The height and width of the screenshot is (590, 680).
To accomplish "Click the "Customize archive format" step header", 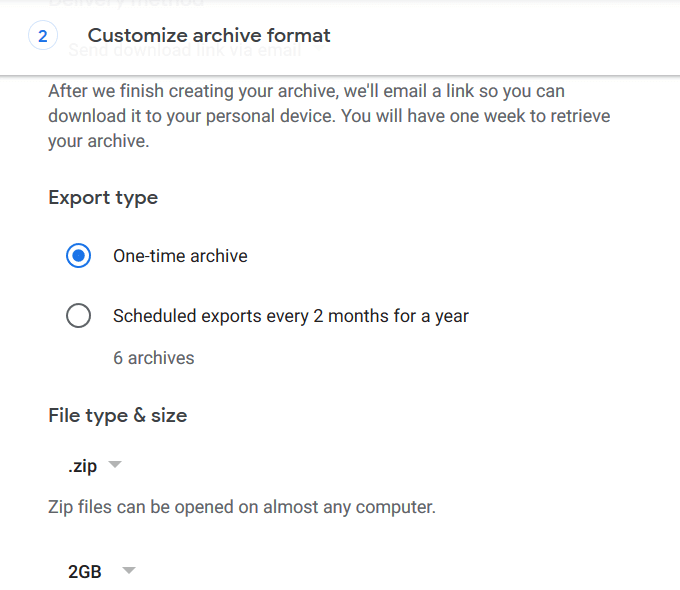I will 209,36.
